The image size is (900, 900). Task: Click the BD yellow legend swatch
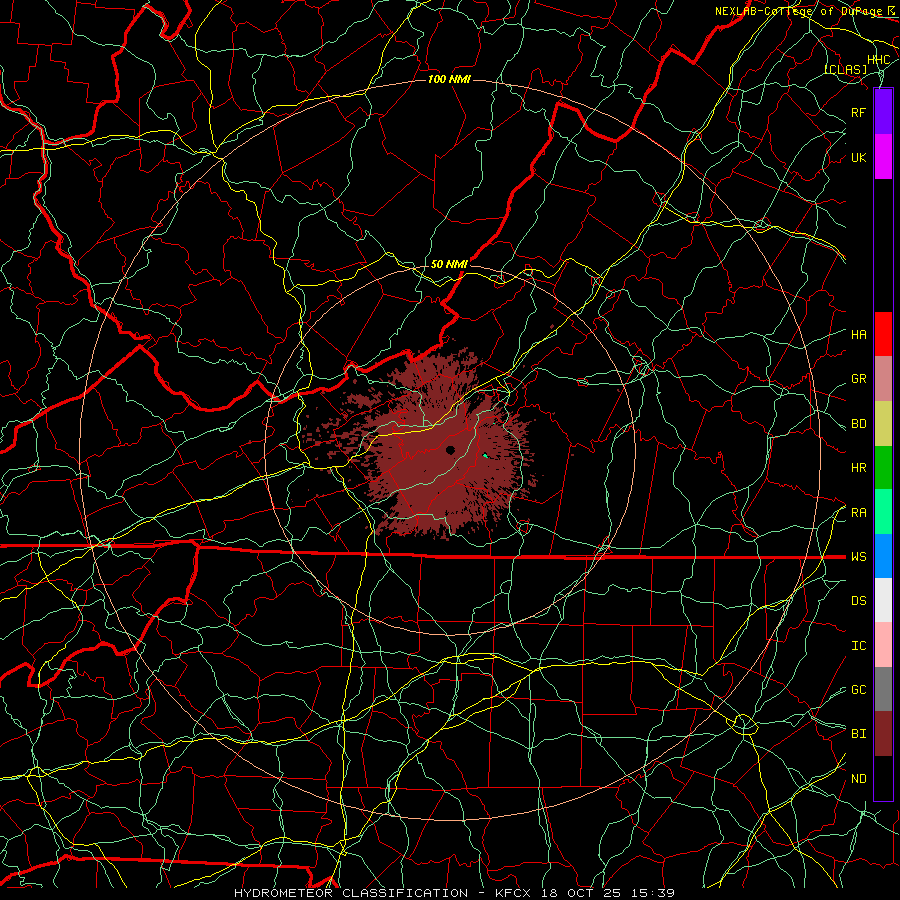pyautogui.click(x=883, y=424)
